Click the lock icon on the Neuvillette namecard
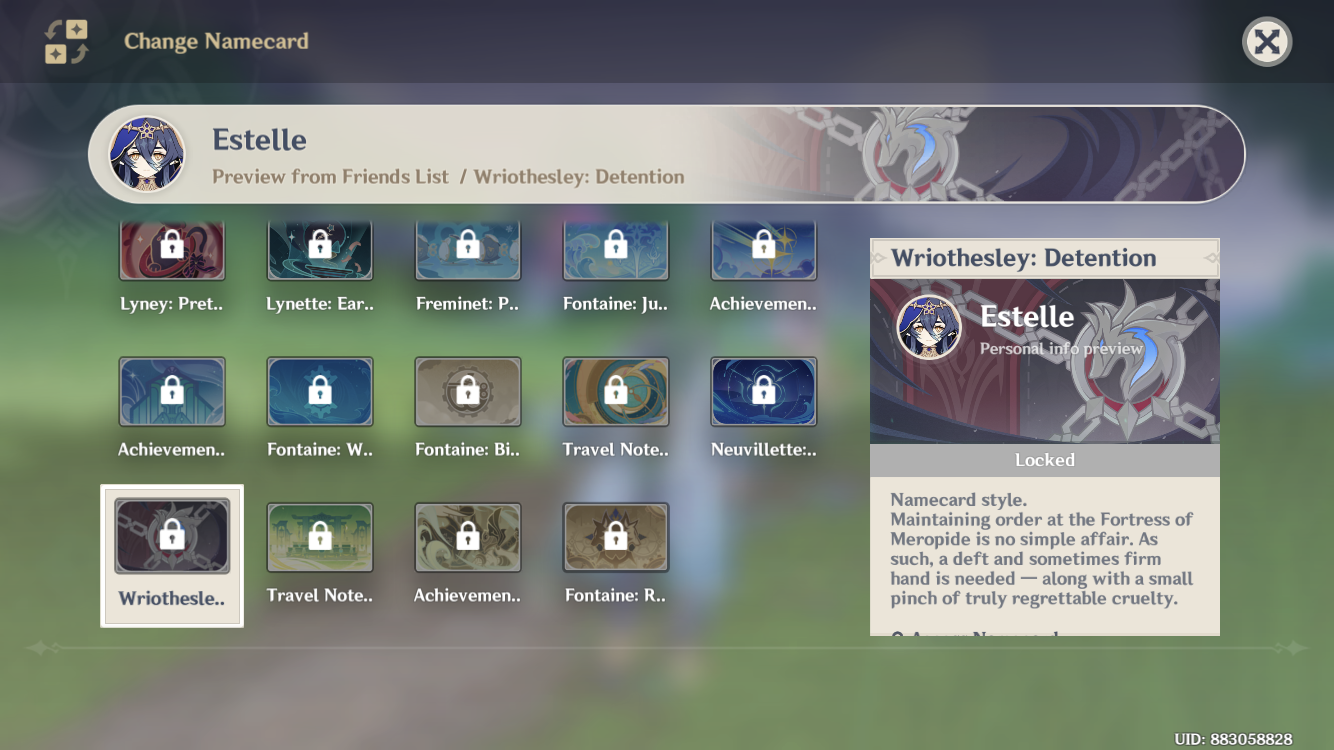This screenshot has width=1334, height=750. tap(764, 391)
